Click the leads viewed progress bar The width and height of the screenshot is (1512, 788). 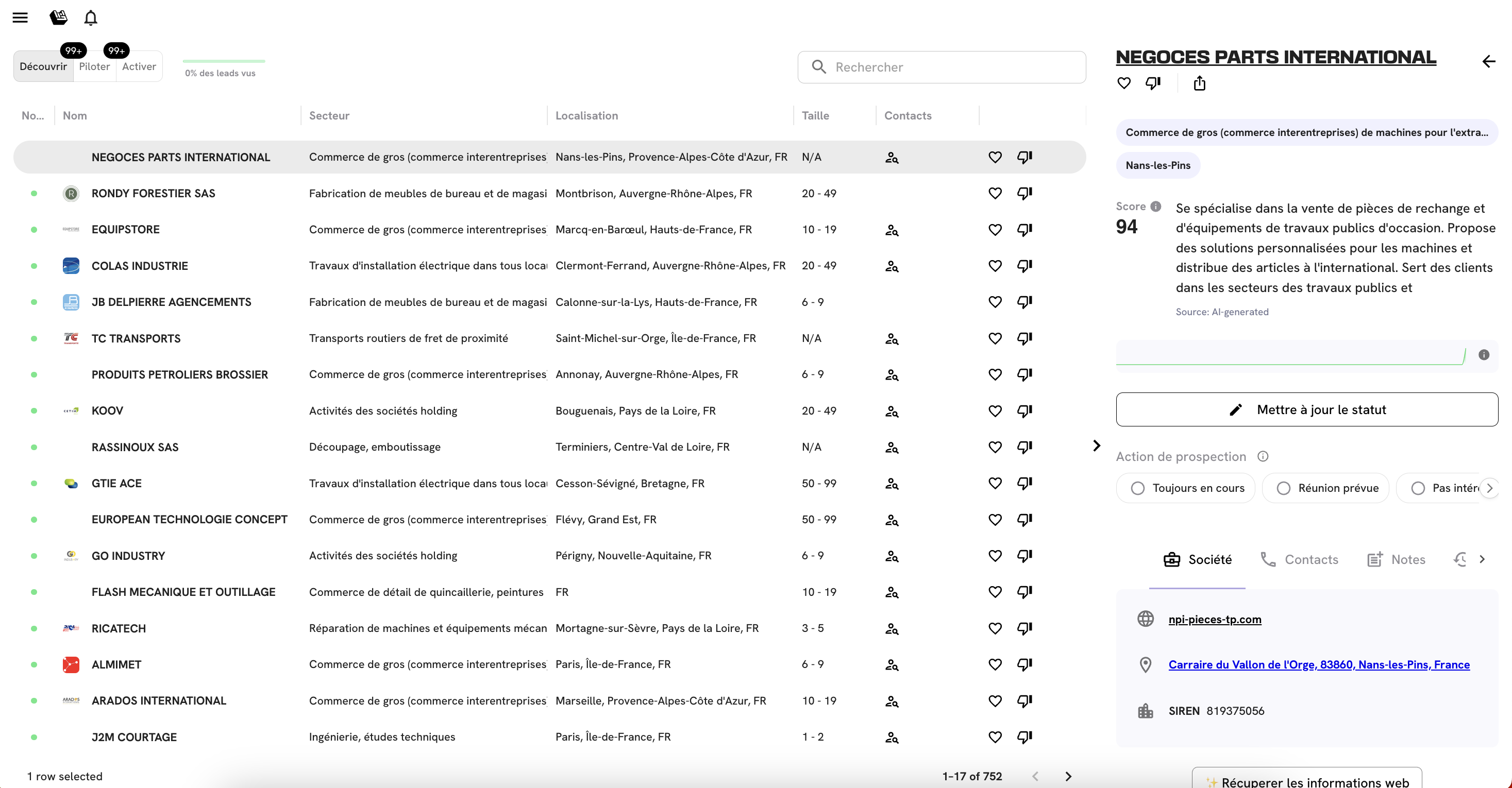tap(224, 61)
